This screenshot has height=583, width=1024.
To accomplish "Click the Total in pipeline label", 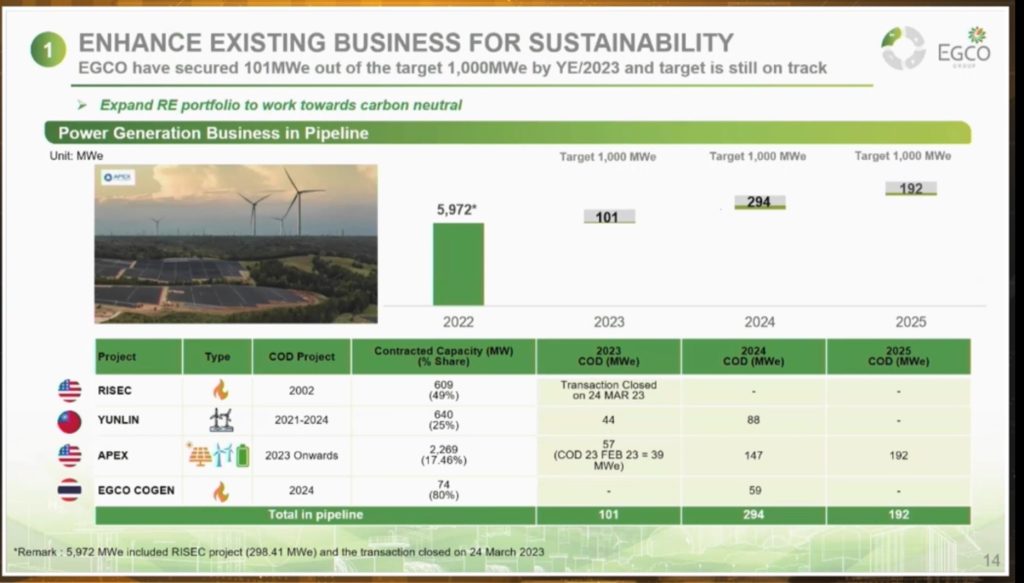I will click(x=315, y=514).
